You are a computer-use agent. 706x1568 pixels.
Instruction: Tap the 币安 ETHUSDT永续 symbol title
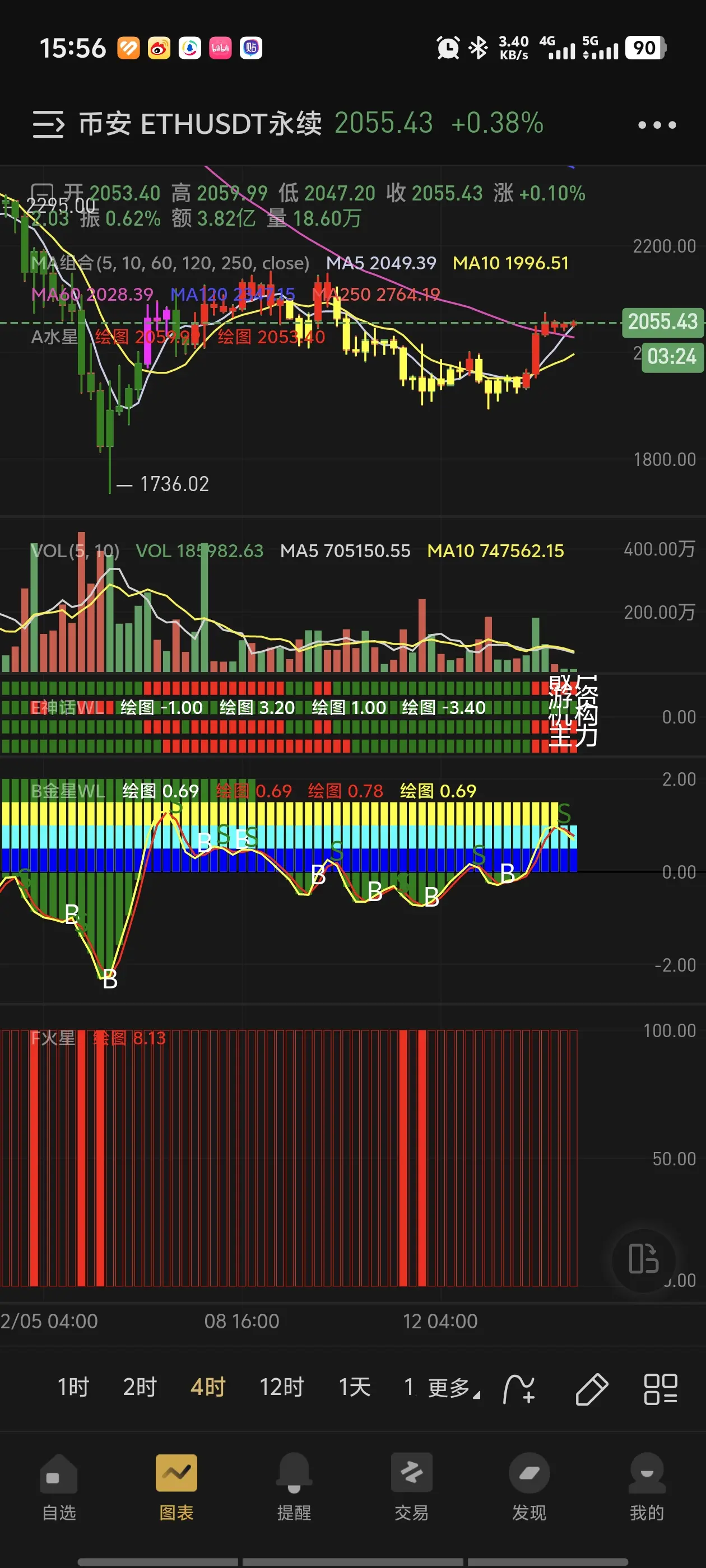click(201, 124)
